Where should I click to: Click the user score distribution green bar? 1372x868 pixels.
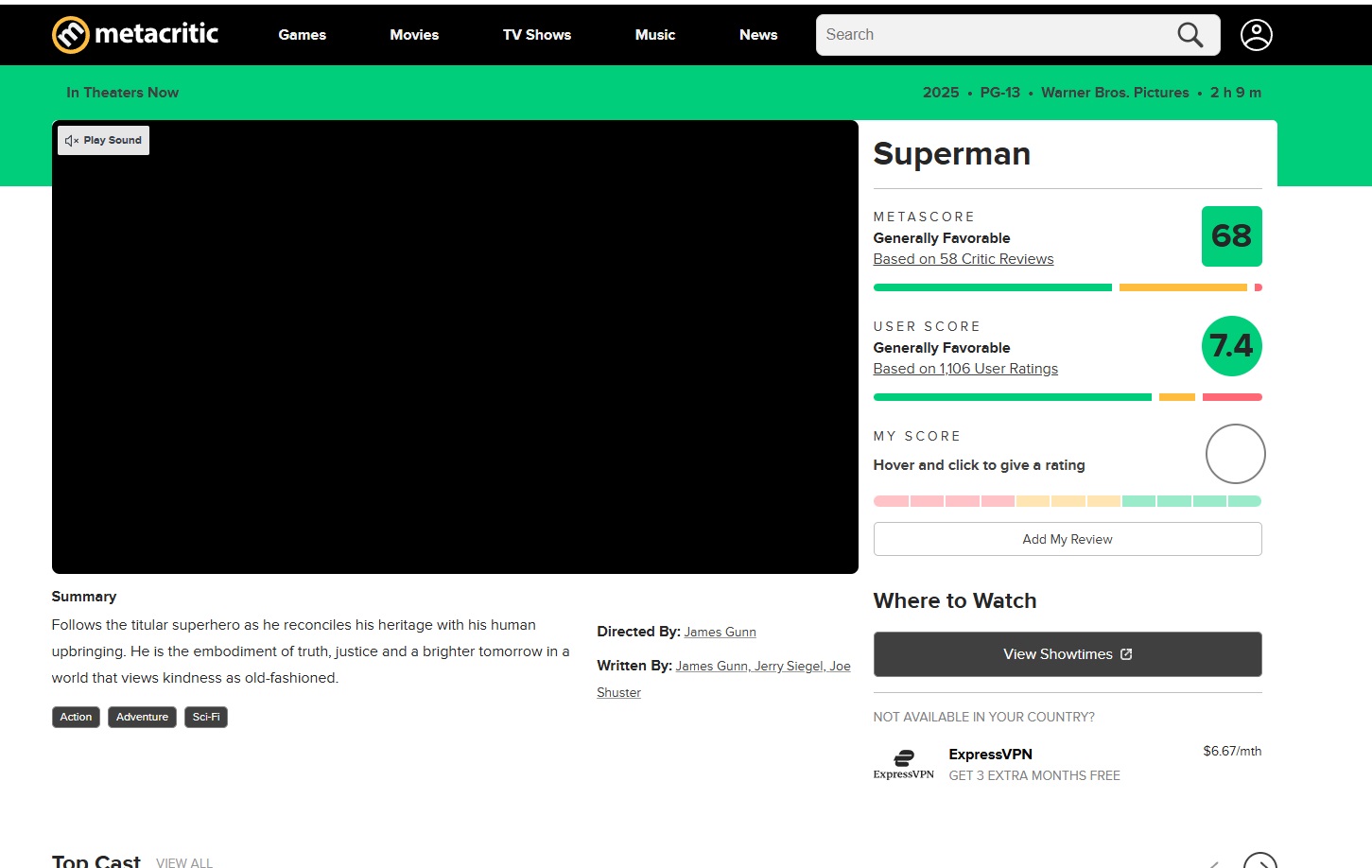coord(1013,397)
